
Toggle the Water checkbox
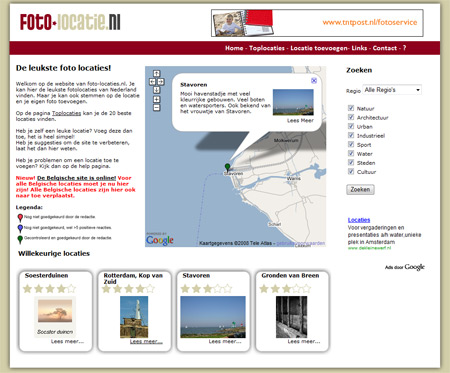pyautogui.click(x=351, y=153)
